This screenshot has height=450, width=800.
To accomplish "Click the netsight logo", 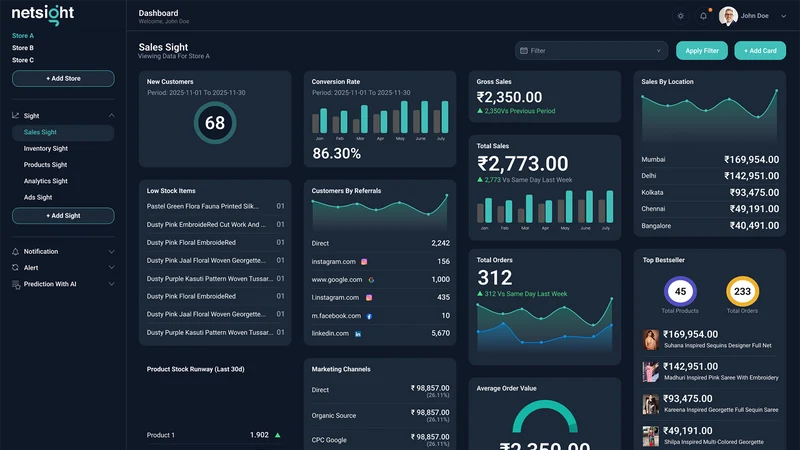I will [x=43, y=14].
